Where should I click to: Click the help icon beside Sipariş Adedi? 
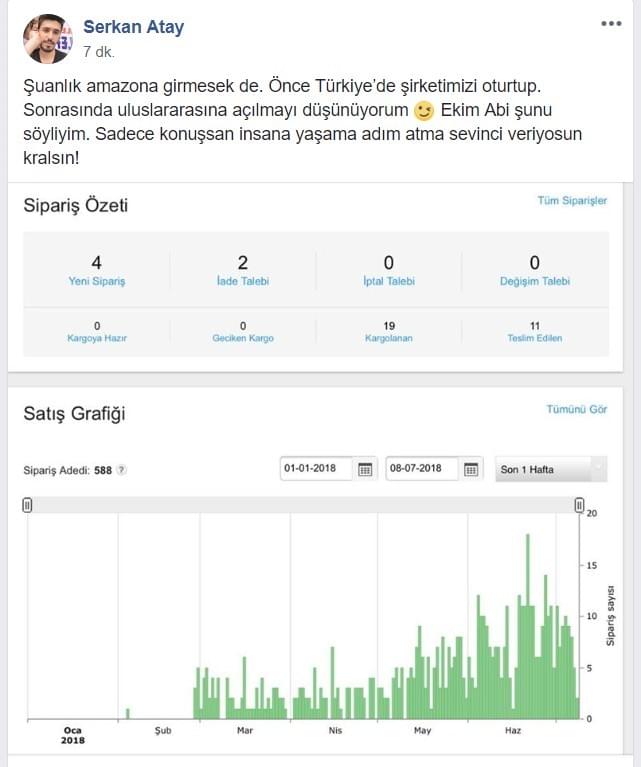[121, 470]
